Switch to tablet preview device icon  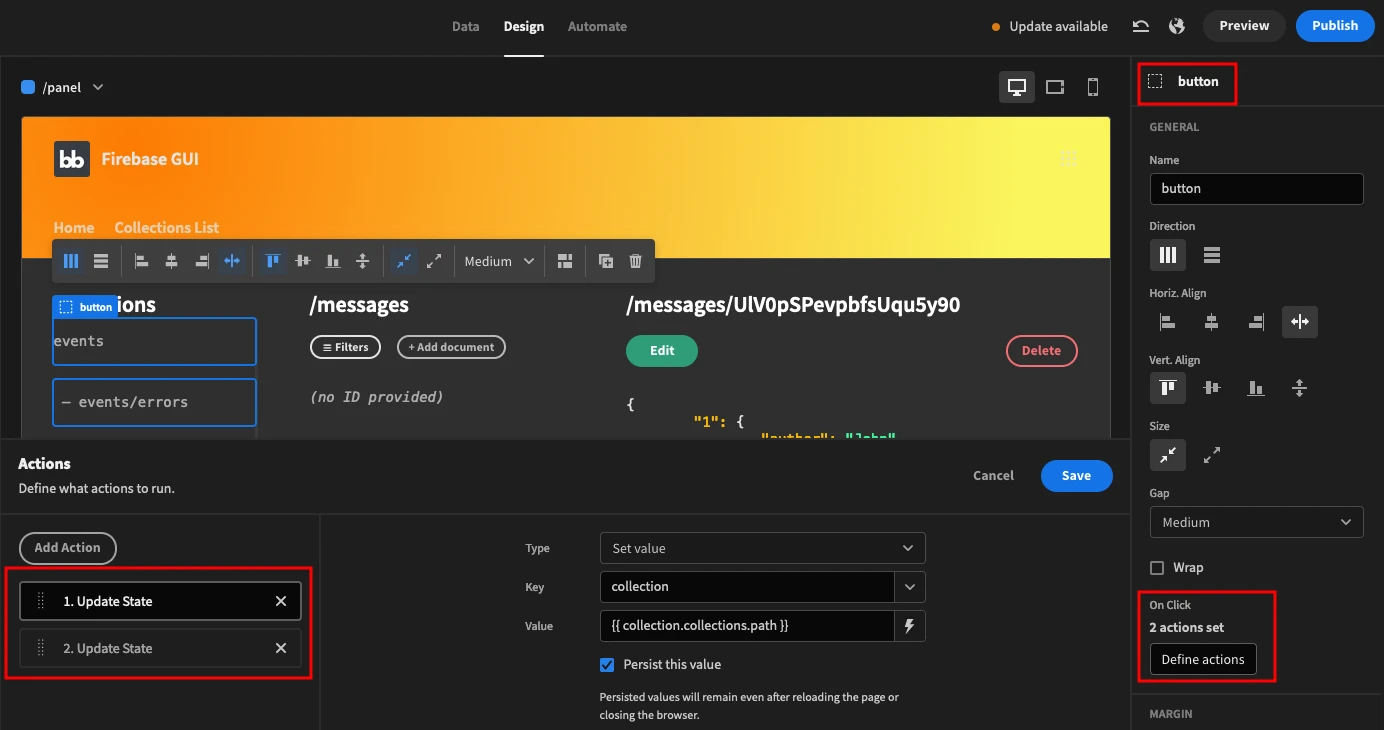pyautogui.click(x=1055, y=87)
